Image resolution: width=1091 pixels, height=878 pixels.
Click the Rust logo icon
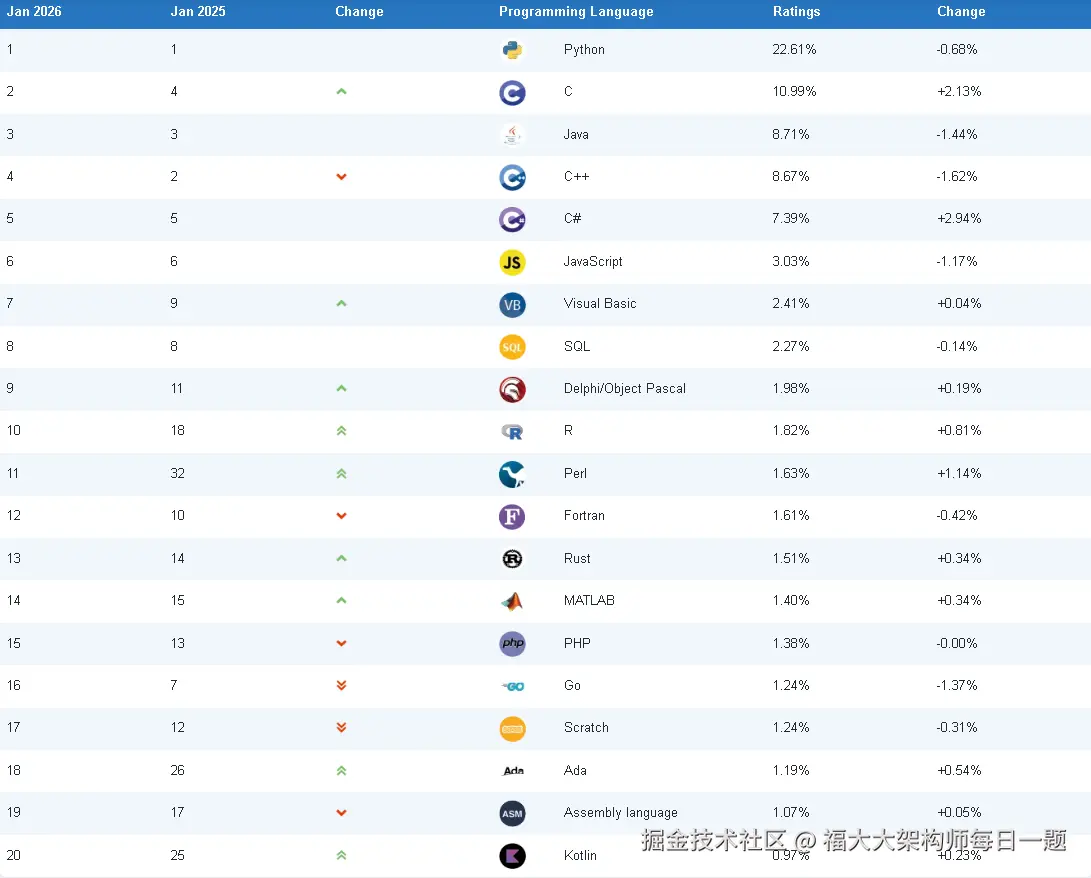[x=512, y=559]
